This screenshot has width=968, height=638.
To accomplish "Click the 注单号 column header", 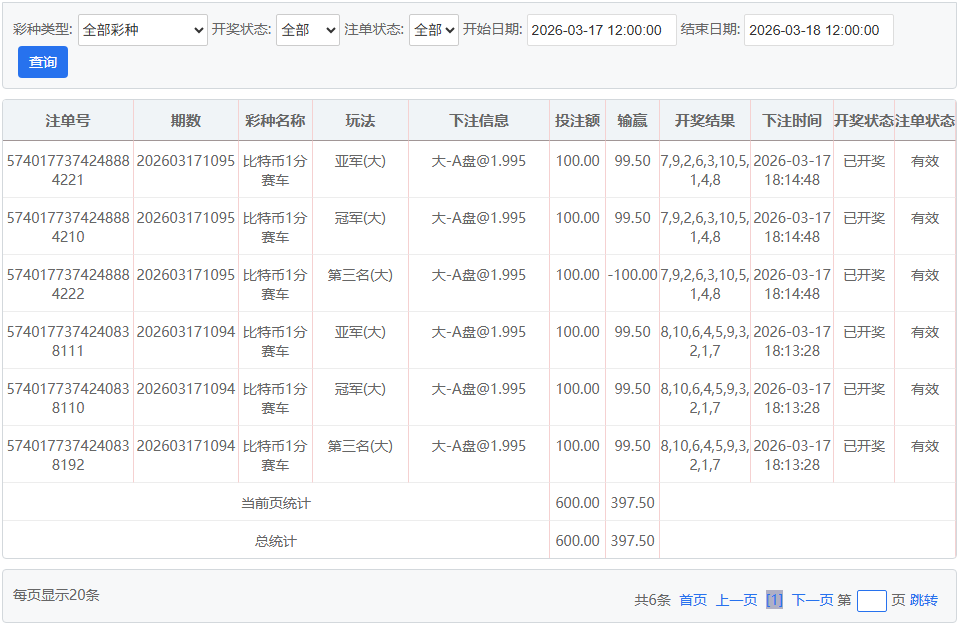I will 68,120.
